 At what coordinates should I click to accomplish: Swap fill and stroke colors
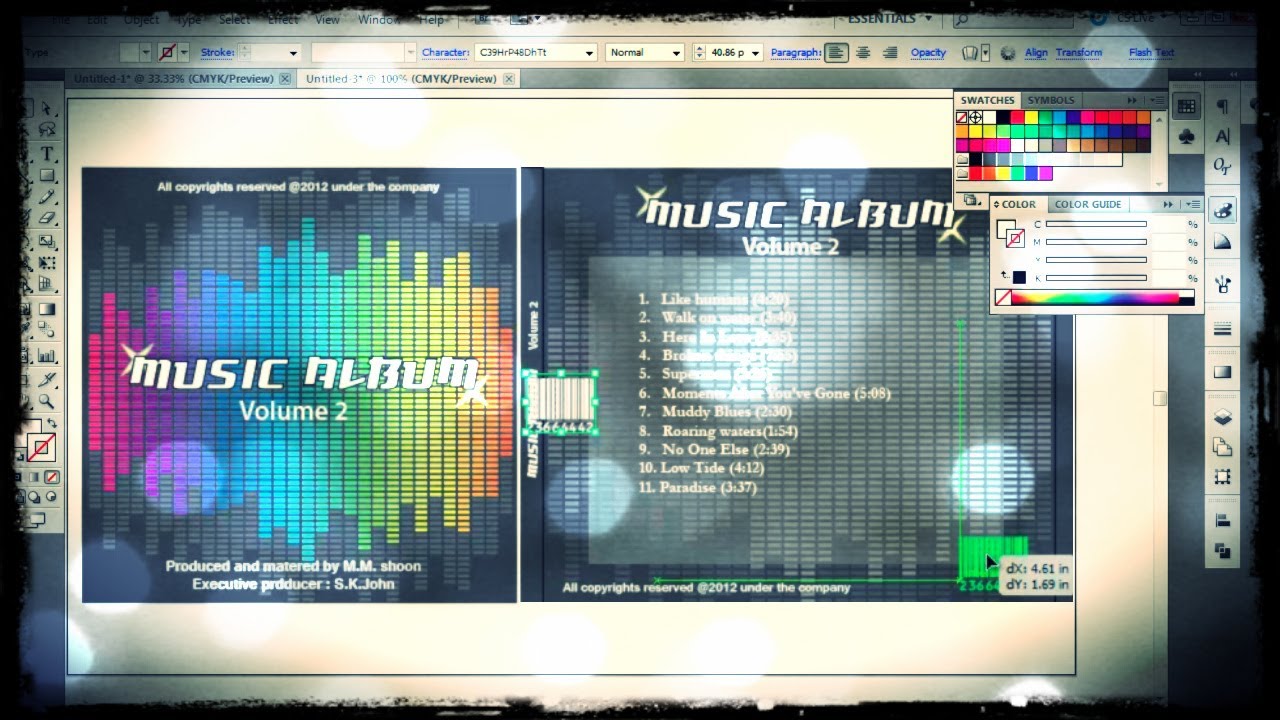(x=51, y=421)
